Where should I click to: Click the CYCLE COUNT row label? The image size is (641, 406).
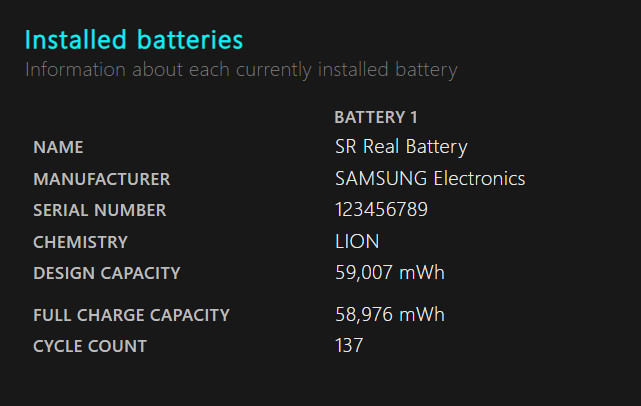90,346
